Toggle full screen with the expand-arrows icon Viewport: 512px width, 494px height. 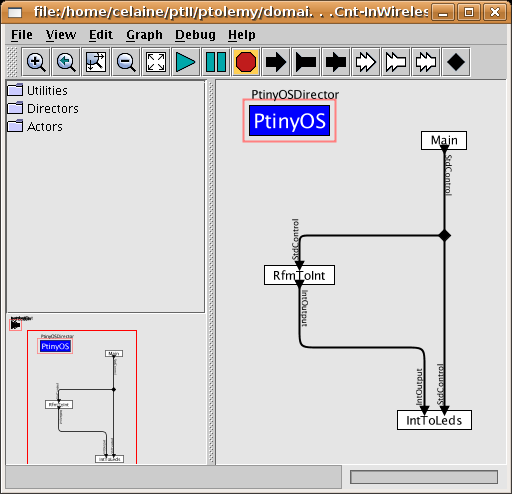click(156, 62)
